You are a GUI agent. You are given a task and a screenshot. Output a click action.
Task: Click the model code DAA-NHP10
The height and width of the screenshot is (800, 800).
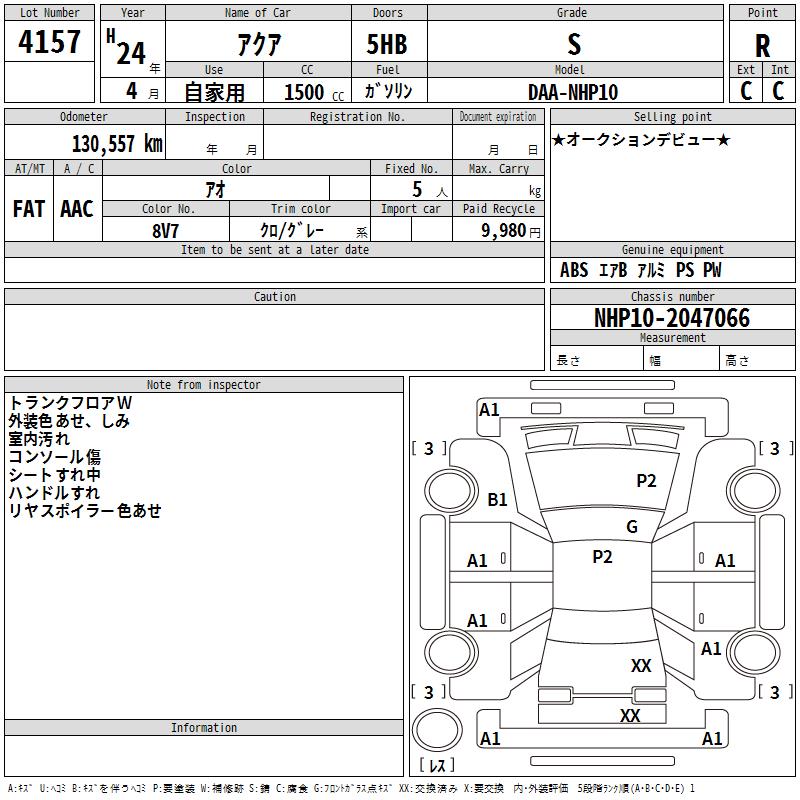pyautogui.click(x=573, y=92)
